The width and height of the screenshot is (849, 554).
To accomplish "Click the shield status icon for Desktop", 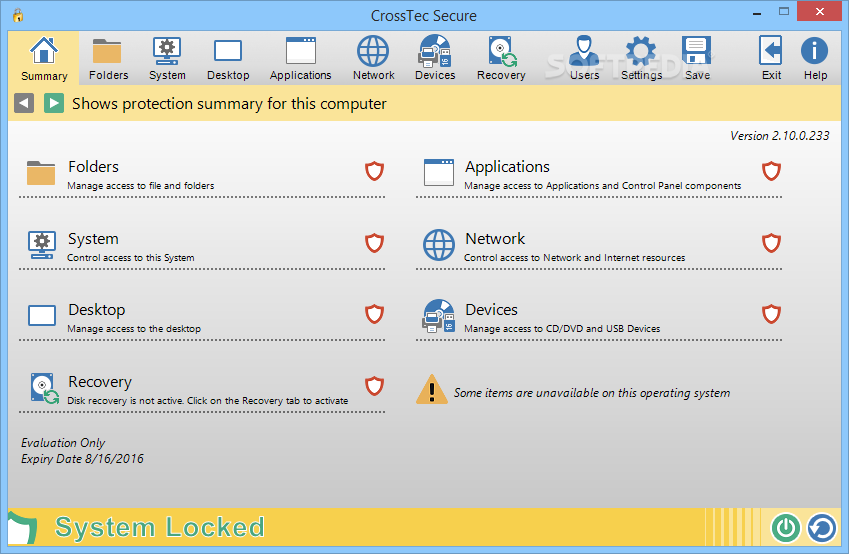I will (x=374, y=314).
